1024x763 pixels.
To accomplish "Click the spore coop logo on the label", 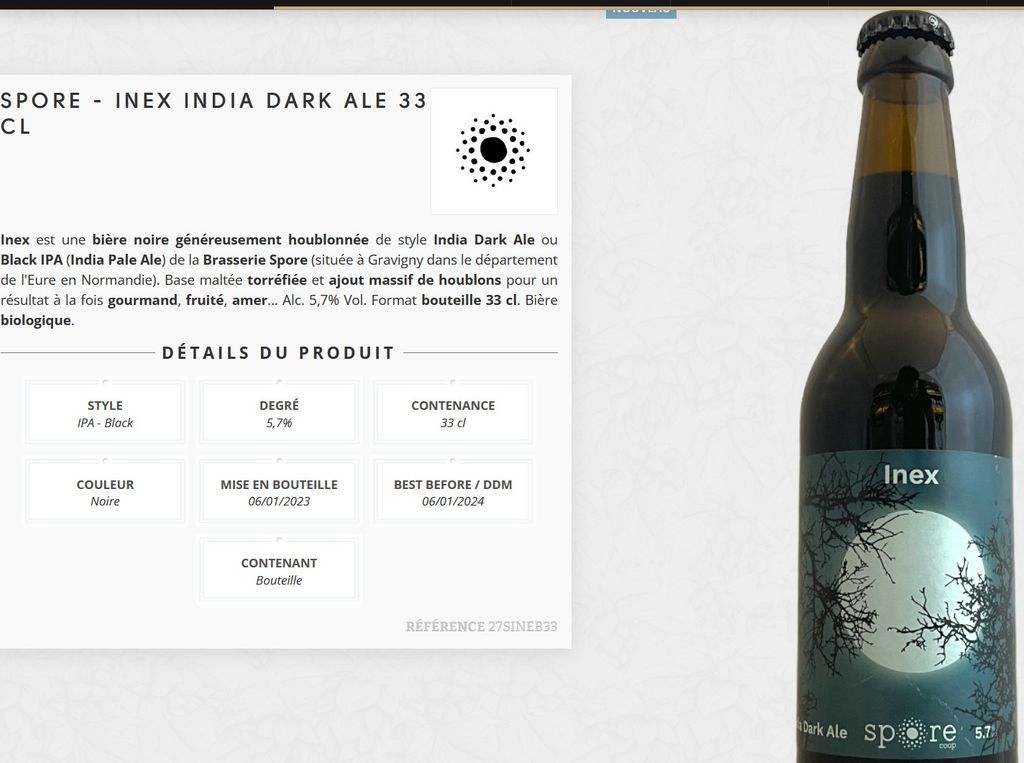I will point(910,734).
